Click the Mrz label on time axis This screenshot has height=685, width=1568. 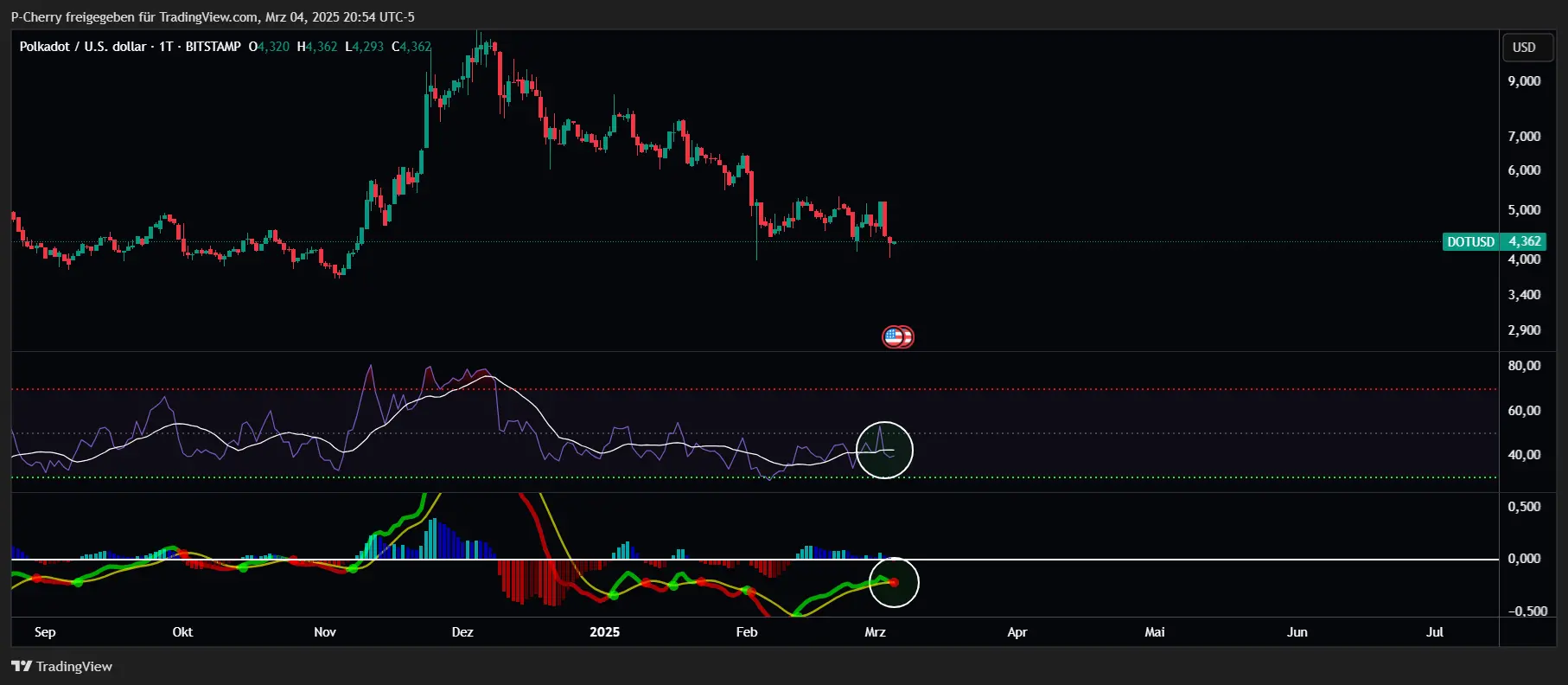[875, 631]
